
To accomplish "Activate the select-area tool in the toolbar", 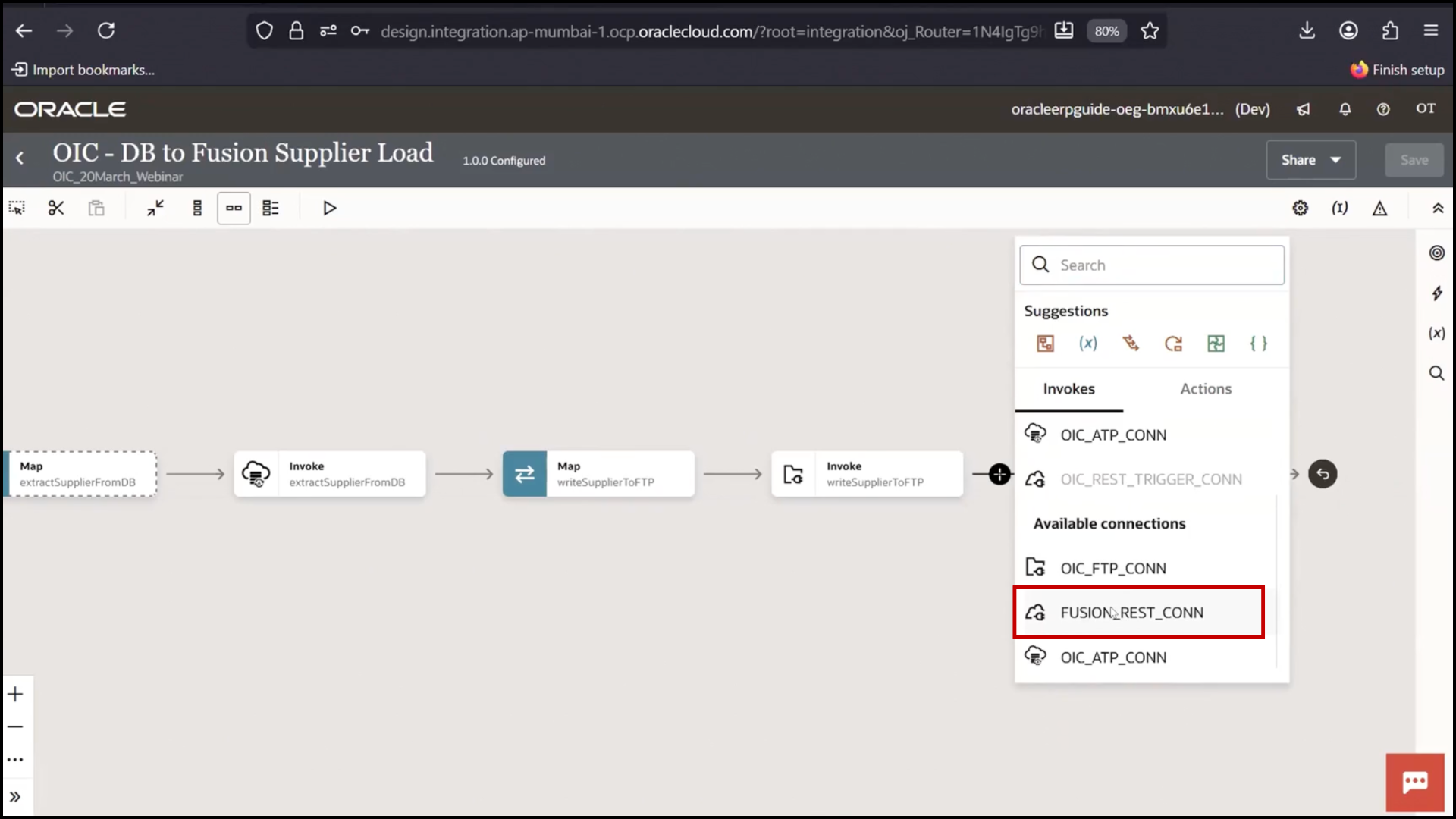I will 17,208.
